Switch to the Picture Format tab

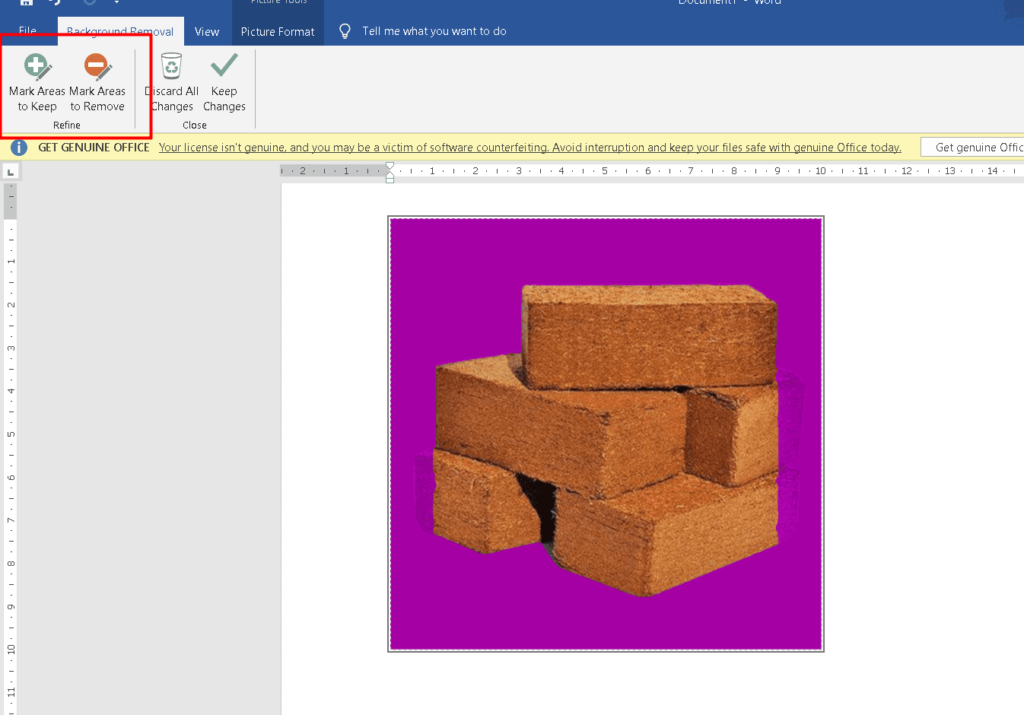[278, 31]
